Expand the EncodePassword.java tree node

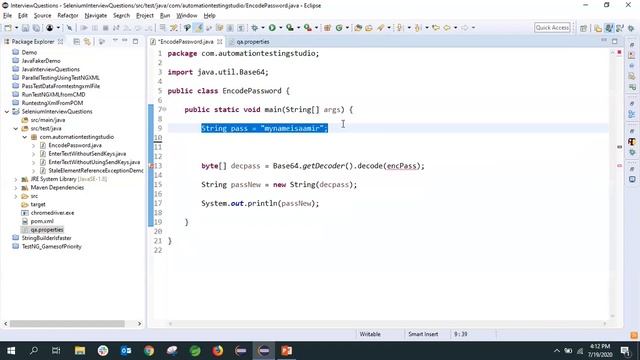[x=33, y=145]
